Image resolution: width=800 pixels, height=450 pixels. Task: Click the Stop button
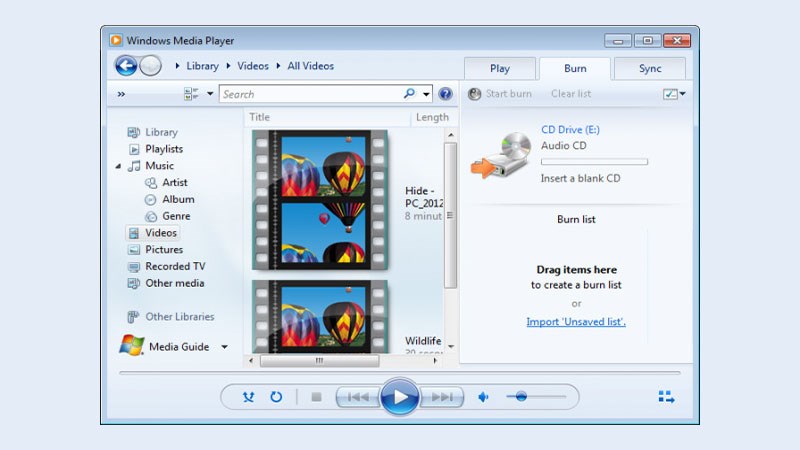tap(316, 397)
